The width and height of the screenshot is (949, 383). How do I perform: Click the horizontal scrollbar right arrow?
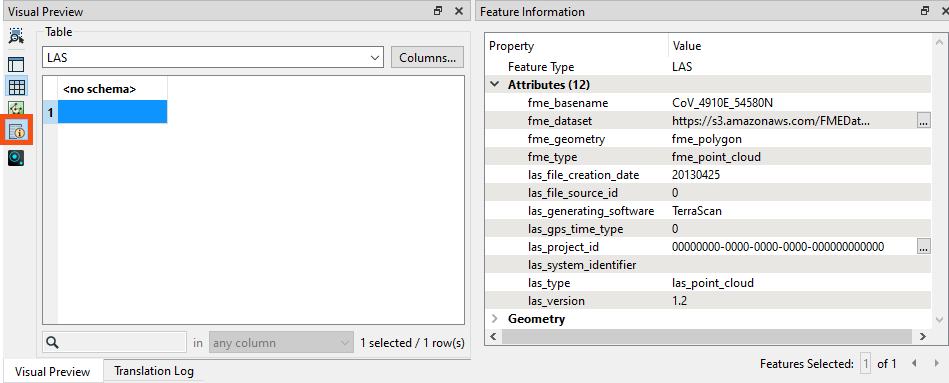[x=923, y=336]
